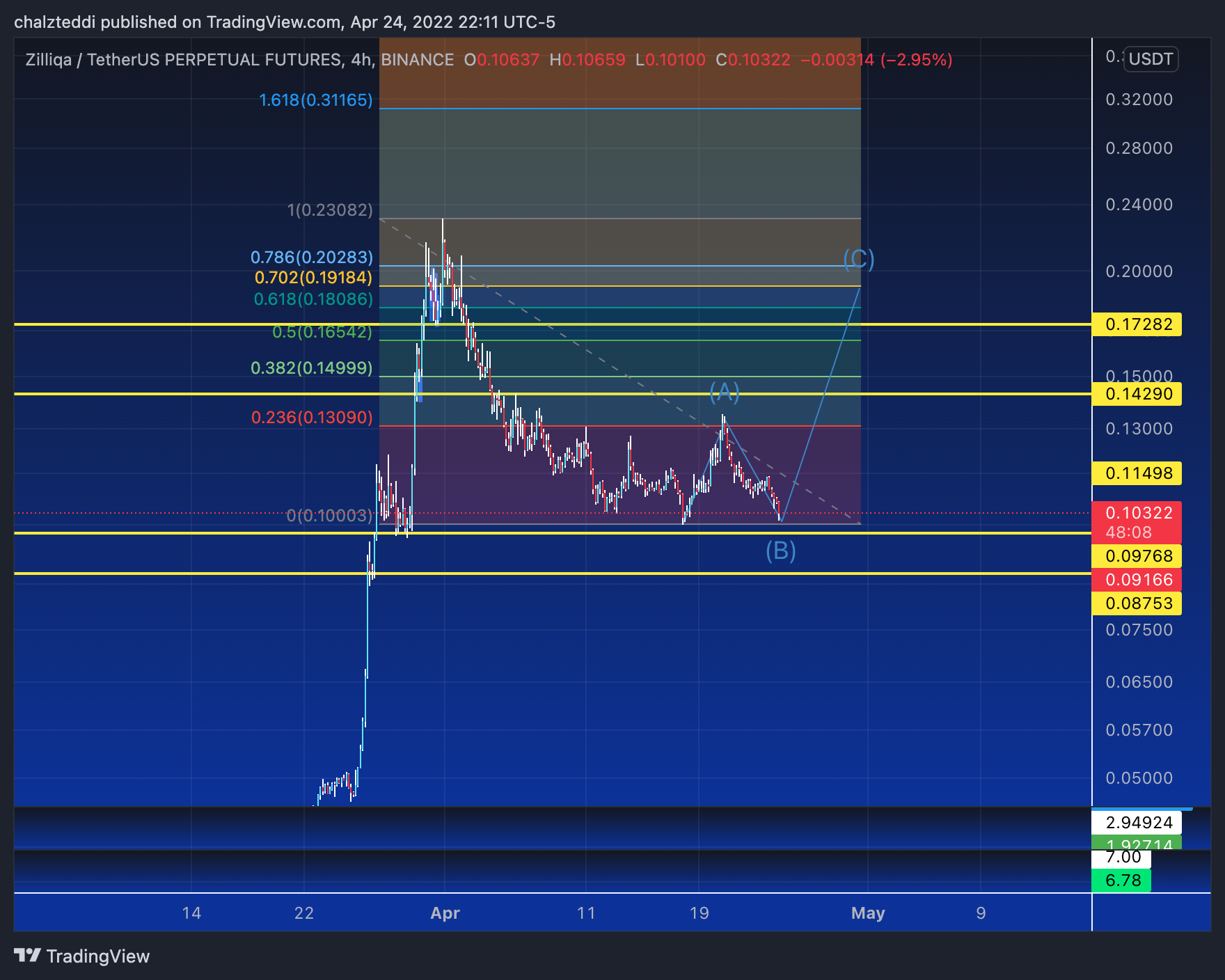Click the 0.786(0.20283) Fibonacci label
This screenshot has width=1225, height=980.
[x=312, y=257]
